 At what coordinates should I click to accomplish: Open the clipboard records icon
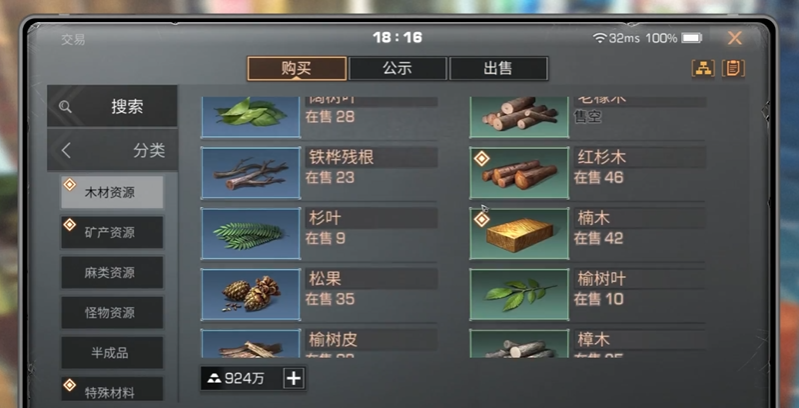tap(733, 68)
